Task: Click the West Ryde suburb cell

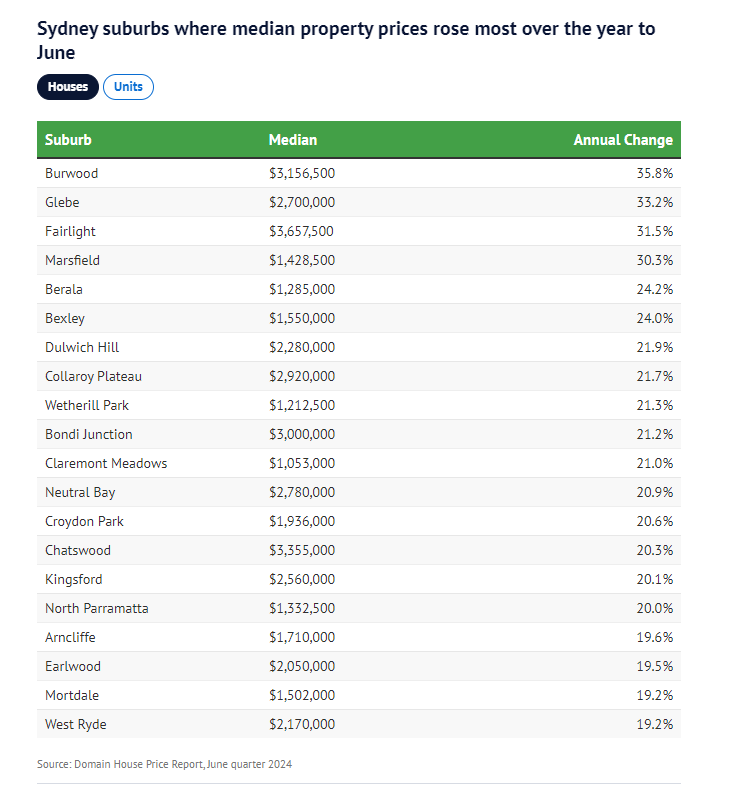Action: pyautogui.click(x=75, y=724)
